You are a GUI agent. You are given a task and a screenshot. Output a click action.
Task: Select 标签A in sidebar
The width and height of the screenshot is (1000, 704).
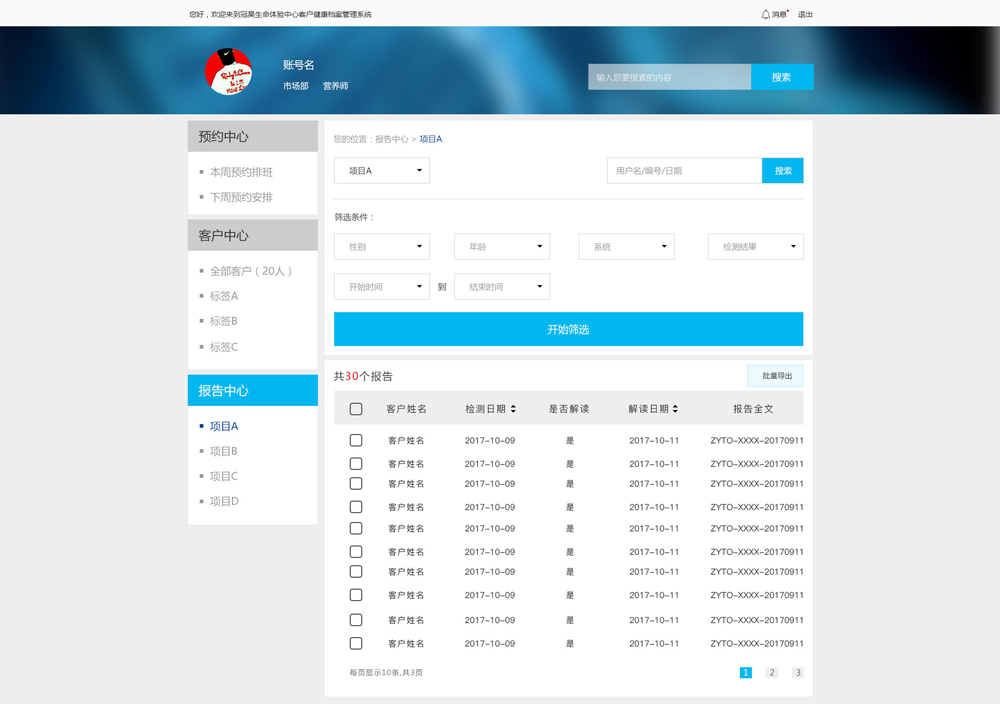224,296
